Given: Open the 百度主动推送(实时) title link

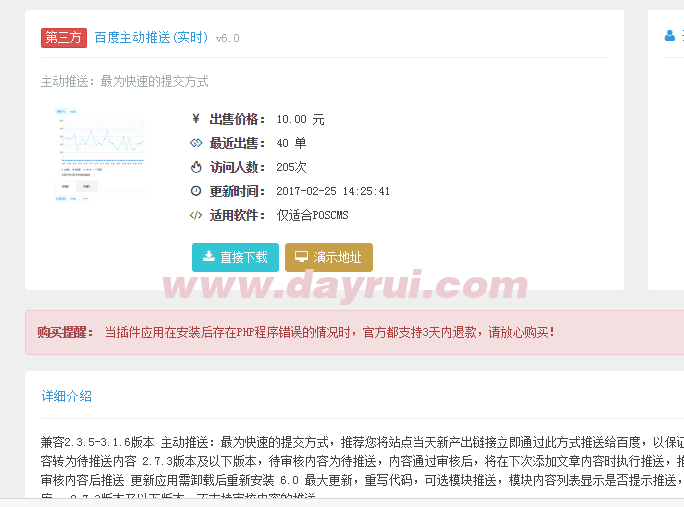Looking at the screenshot, I should [x=151, y=38].
